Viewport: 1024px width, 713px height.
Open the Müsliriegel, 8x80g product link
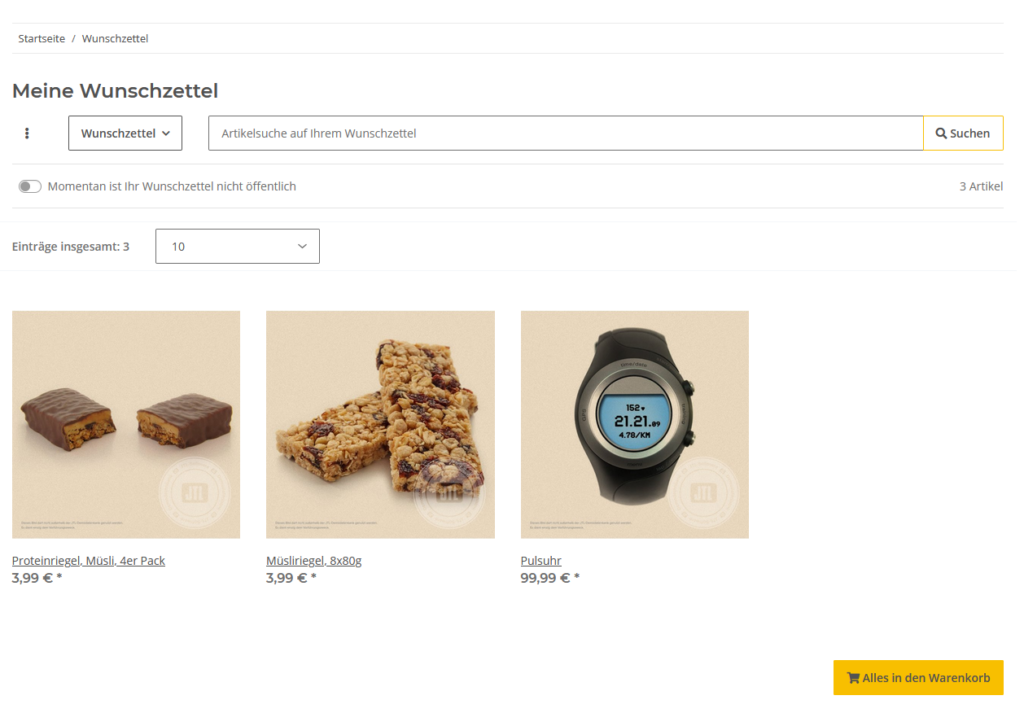[313, 561]
